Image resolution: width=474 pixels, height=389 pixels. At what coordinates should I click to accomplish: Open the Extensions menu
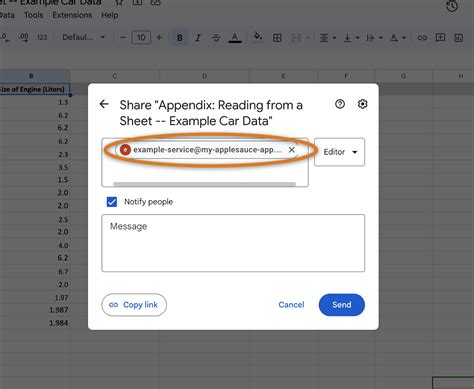coord(72,15)
